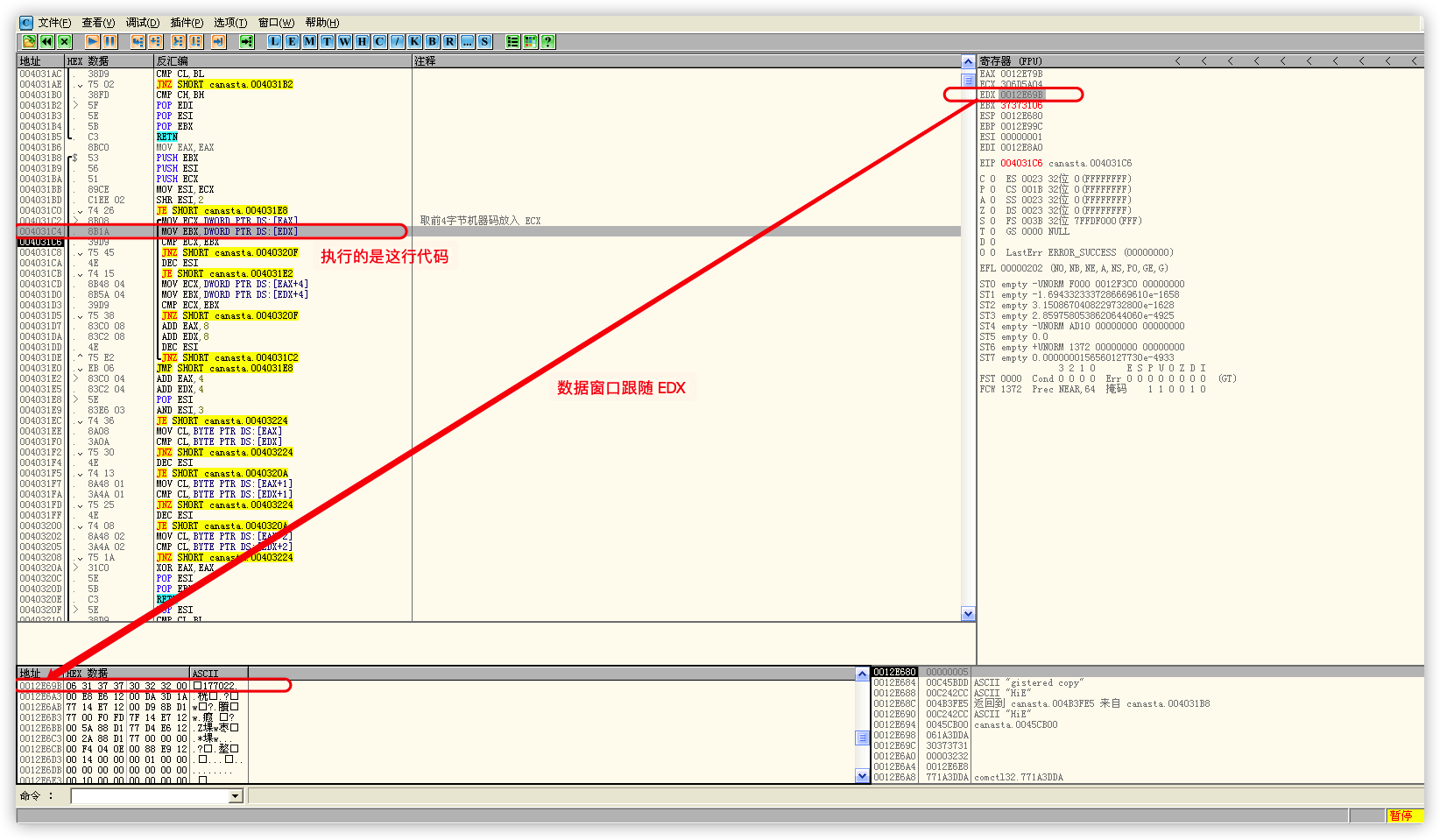Viewport: 1440px width, 840px height.
Task: Select the EDX register value 0012E69B
Action: click(x=1021, y=95)
